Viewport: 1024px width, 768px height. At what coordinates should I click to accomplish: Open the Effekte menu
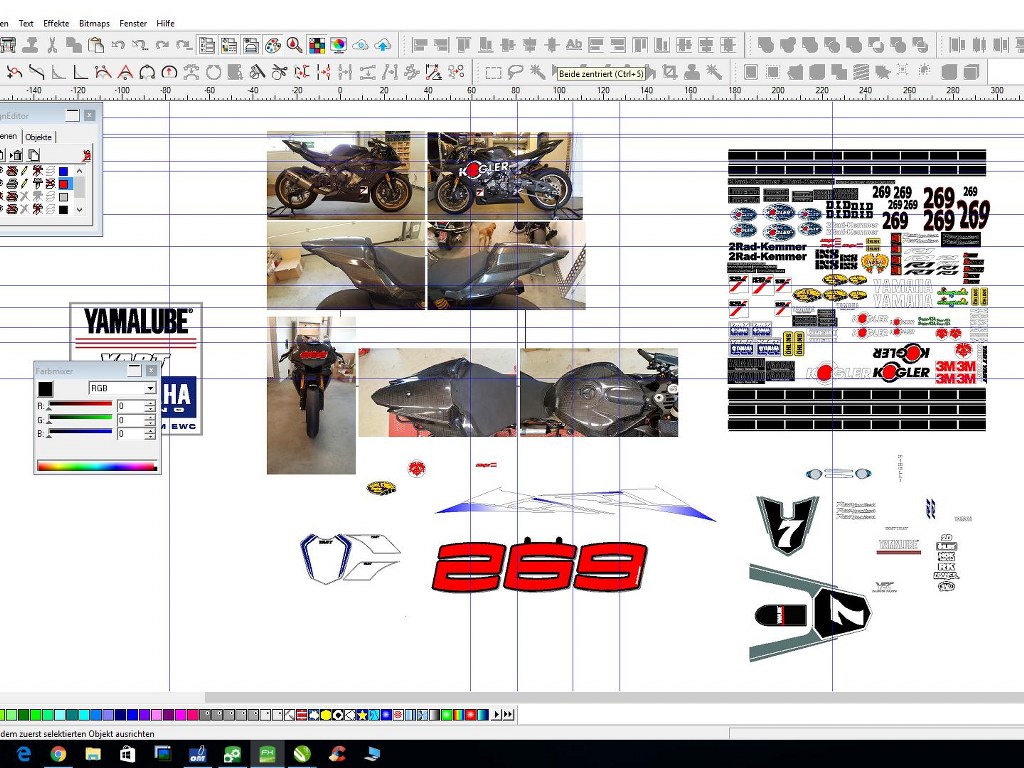56,23
